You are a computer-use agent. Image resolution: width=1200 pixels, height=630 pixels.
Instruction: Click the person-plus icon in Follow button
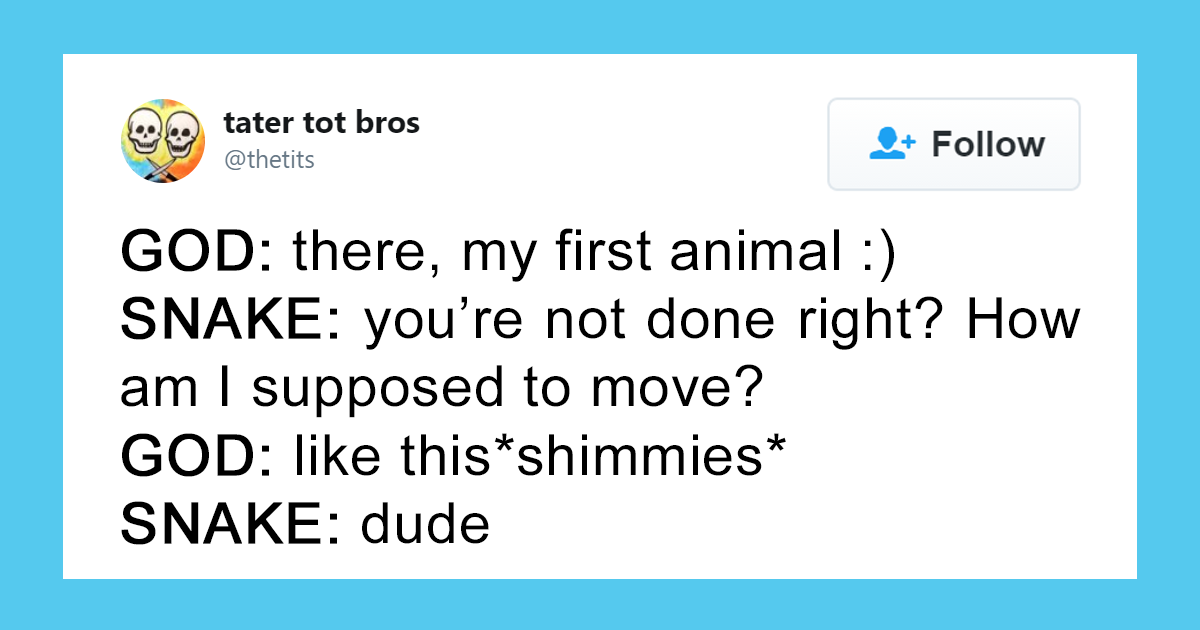click(x=892, y=144)
